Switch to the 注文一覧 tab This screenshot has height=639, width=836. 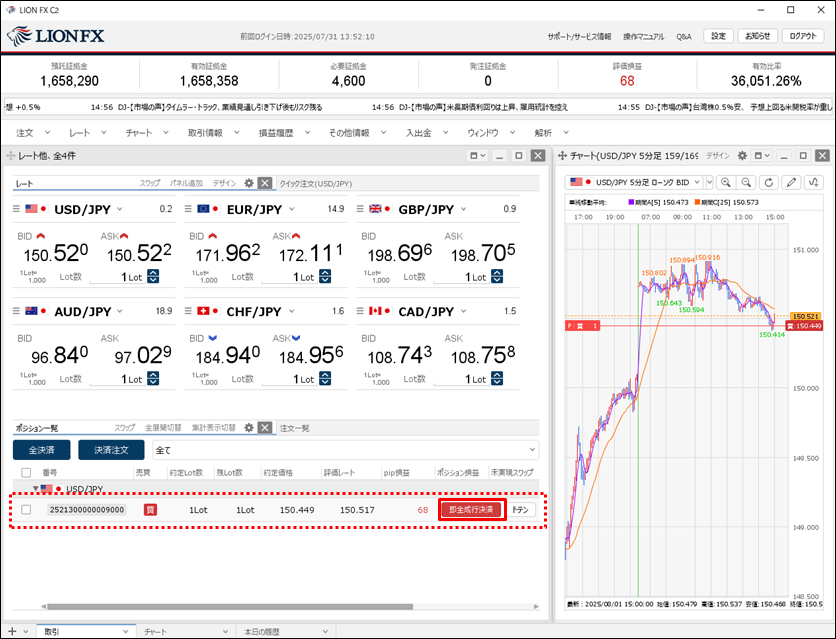[x=294, y=428]
